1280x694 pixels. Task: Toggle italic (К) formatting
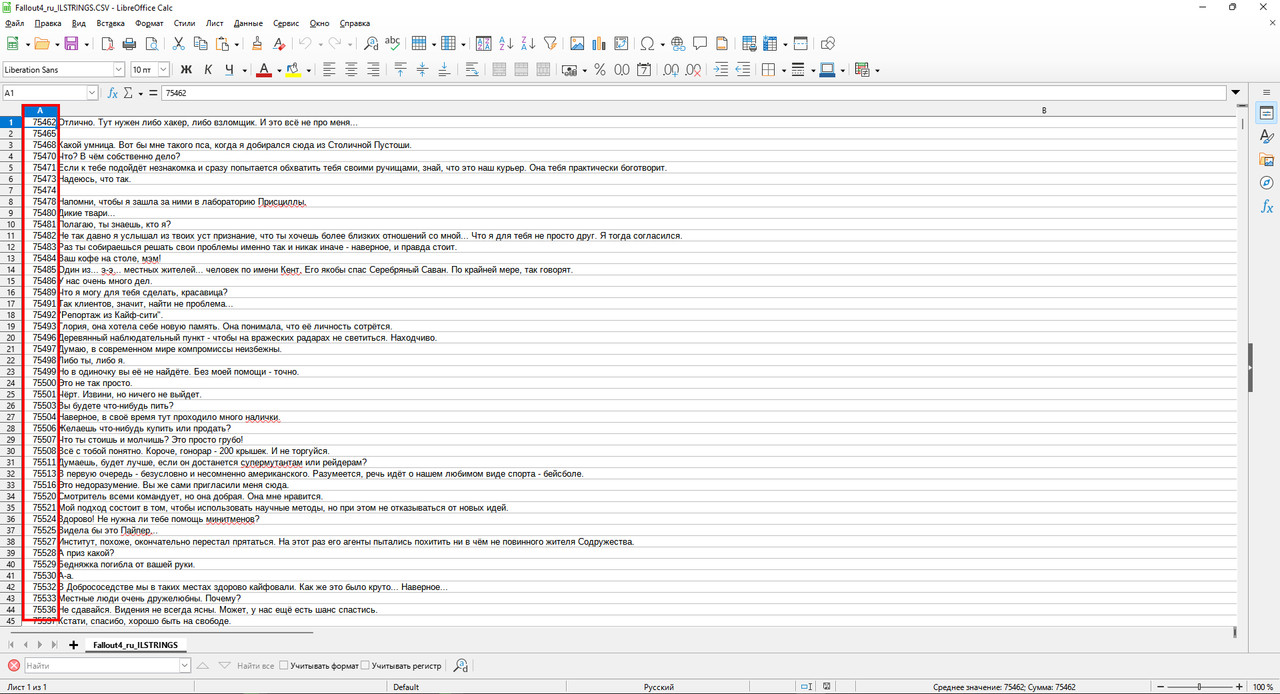tap(208, 70)
